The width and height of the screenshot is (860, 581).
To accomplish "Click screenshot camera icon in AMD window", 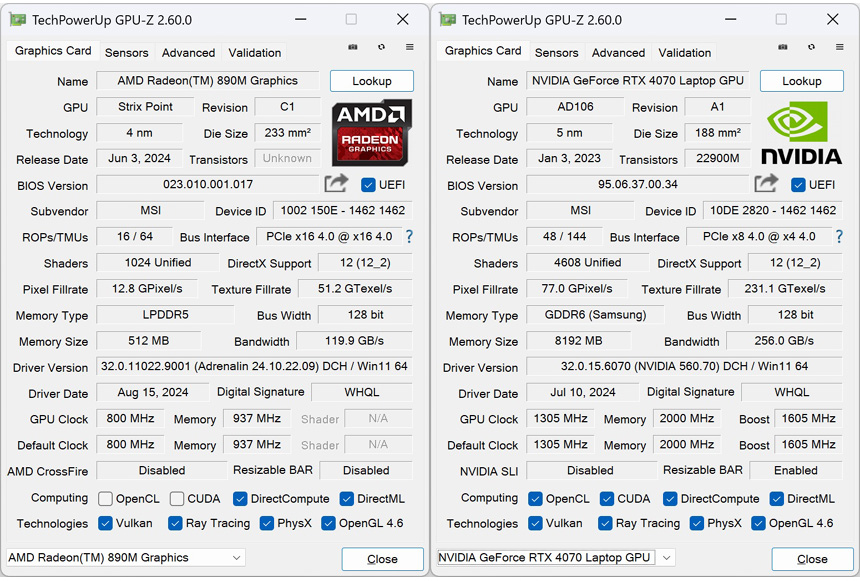I will (x=353, y=47).
